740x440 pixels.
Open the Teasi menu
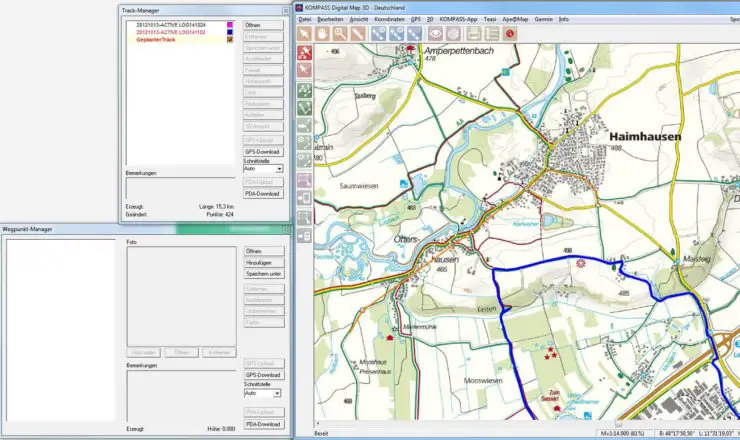[490, 19]
